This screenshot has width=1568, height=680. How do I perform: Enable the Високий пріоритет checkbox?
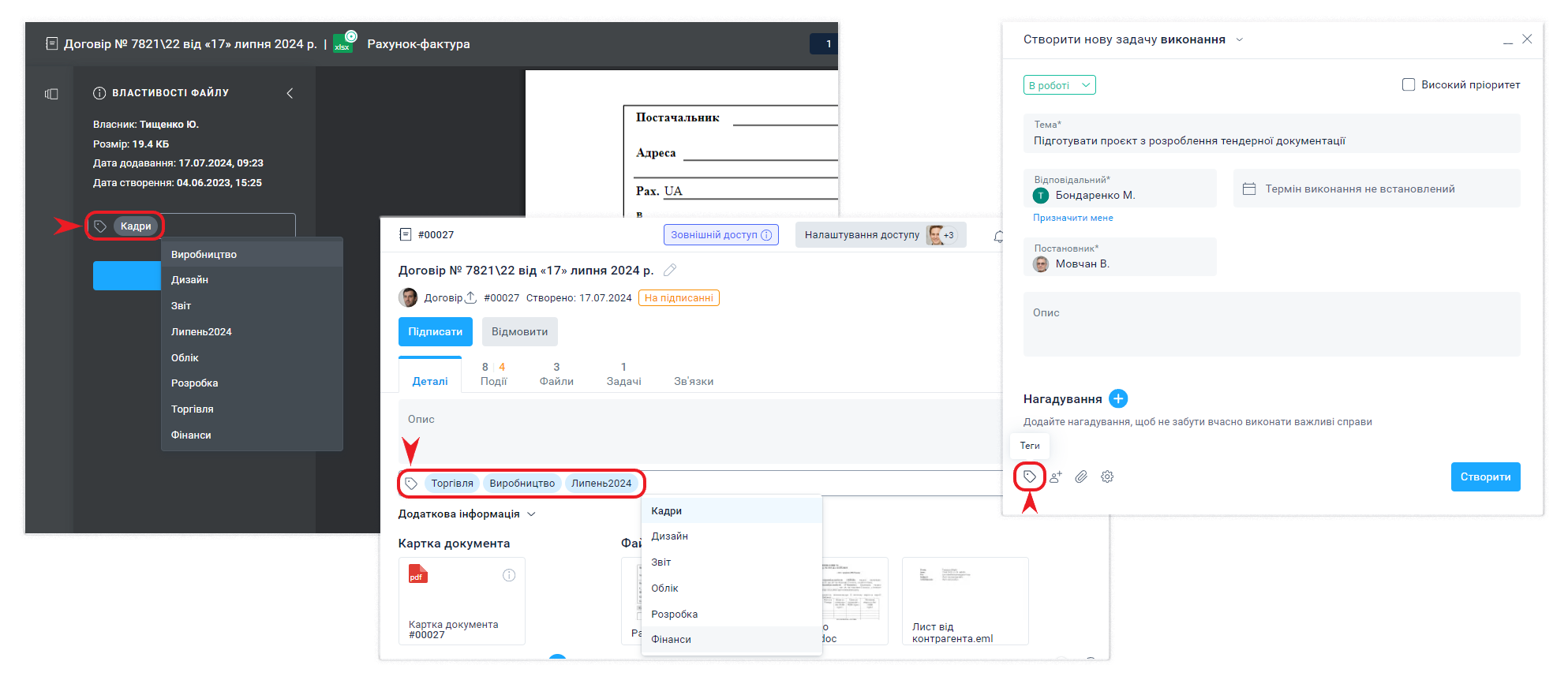[1409, 84]
